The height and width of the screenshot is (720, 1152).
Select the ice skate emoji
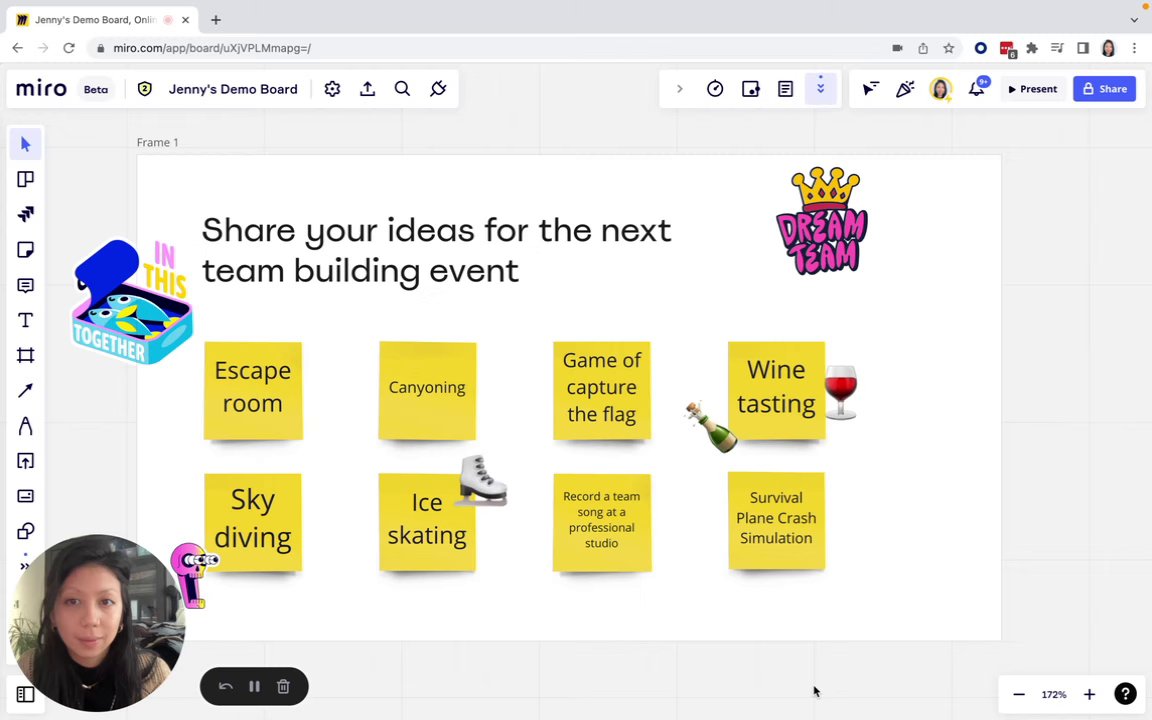(x=481, y=480)
